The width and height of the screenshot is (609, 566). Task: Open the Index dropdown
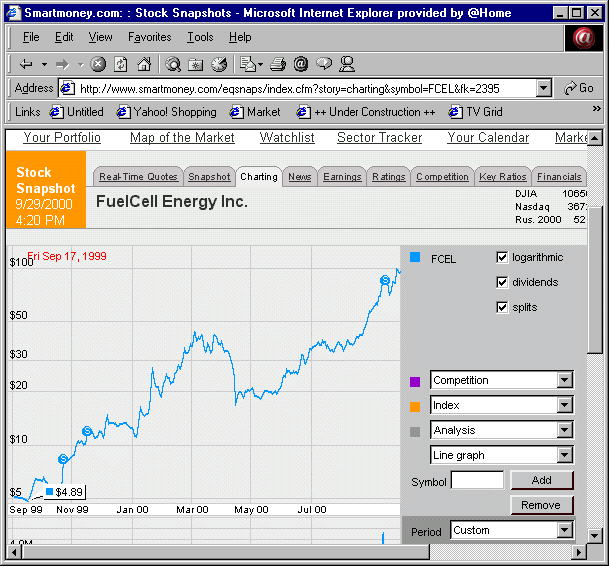565,405
